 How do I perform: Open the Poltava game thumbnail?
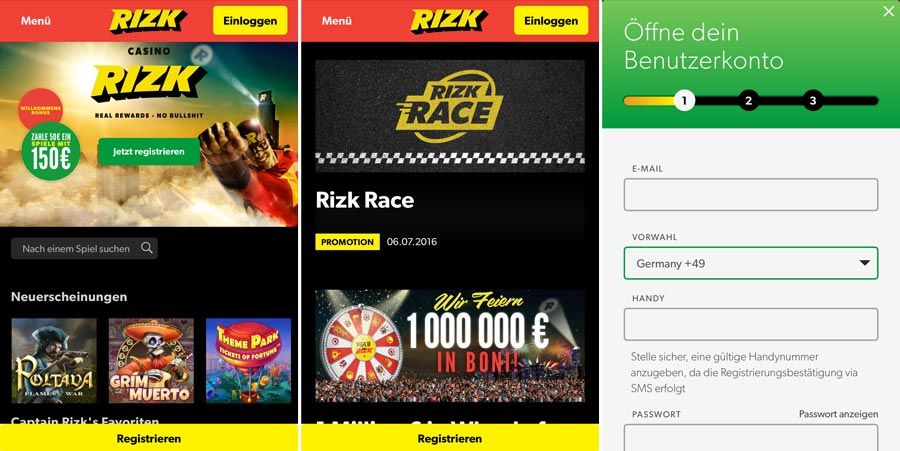point(54,360)
